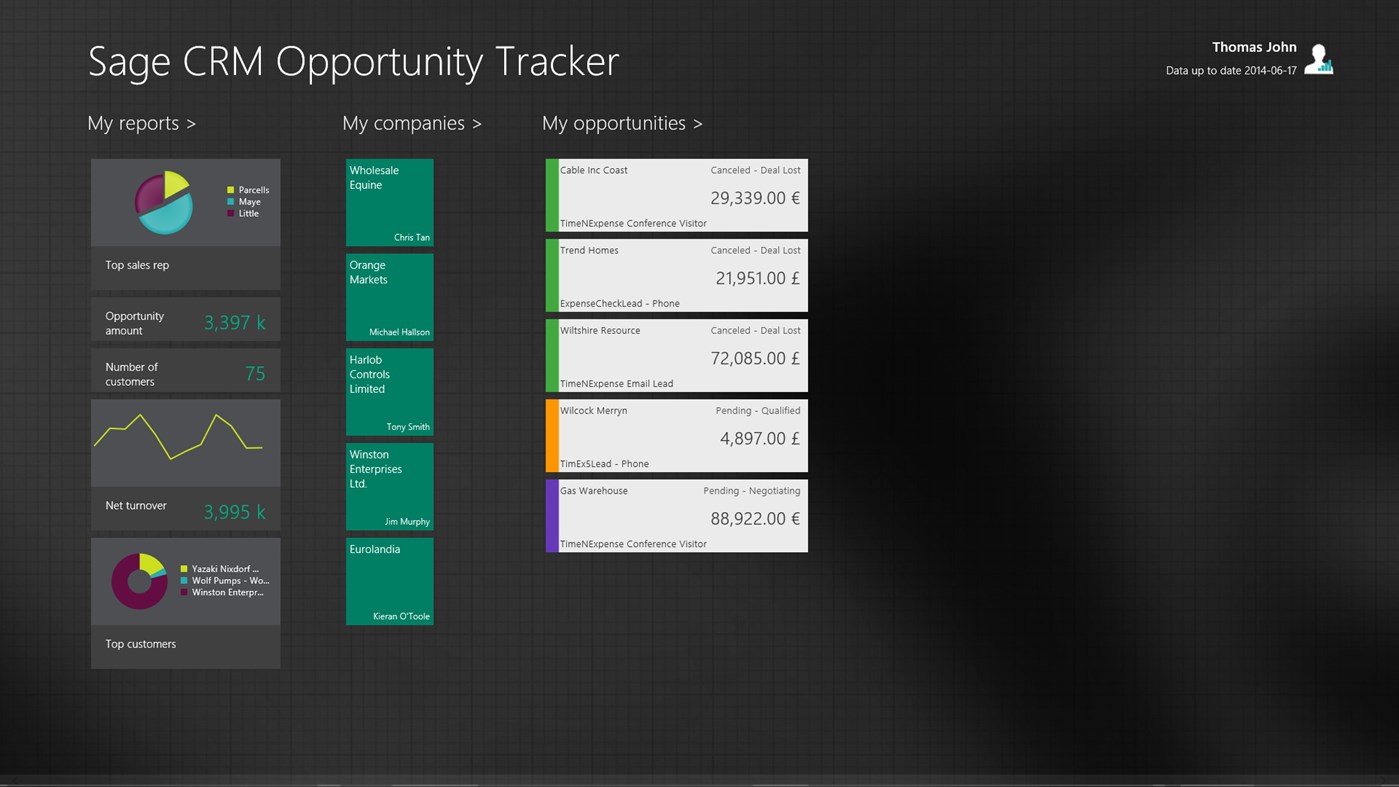The height and width of the screenshot is (787, 1399).
Task: Click the Thomas John profile avatar icon
Action: 1318,57
